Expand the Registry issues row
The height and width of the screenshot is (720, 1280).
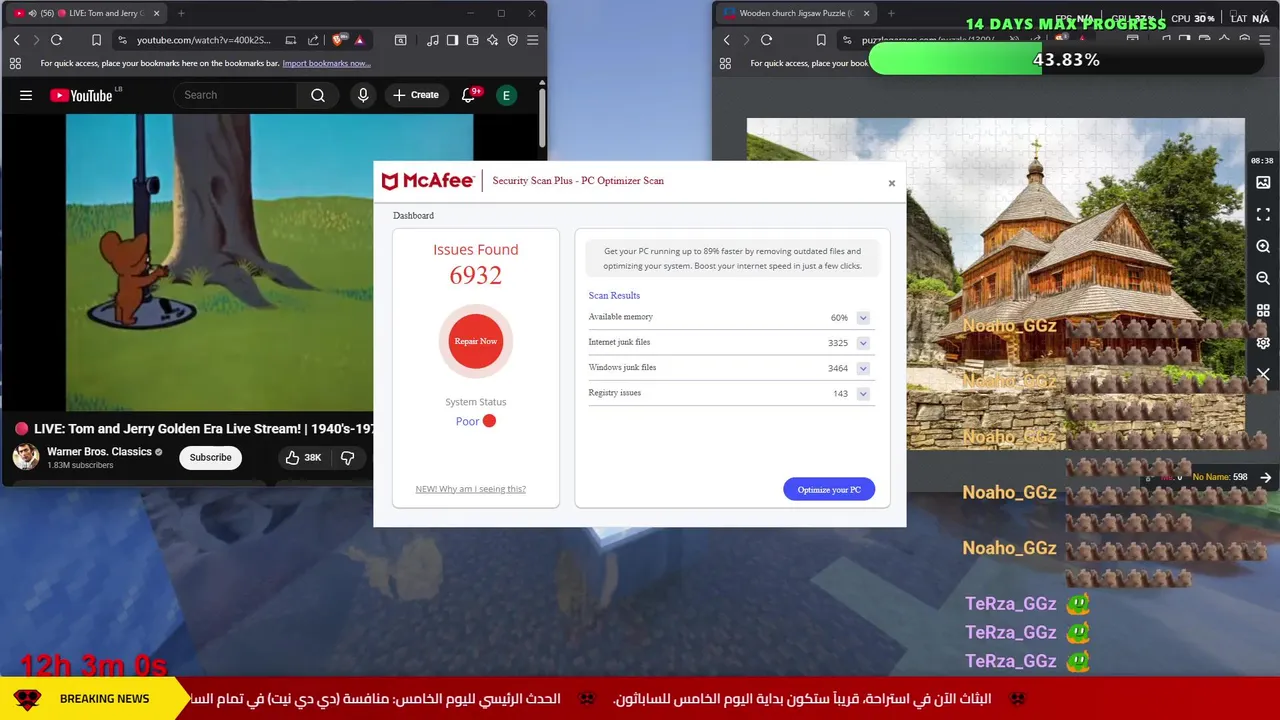coord(863,393)
